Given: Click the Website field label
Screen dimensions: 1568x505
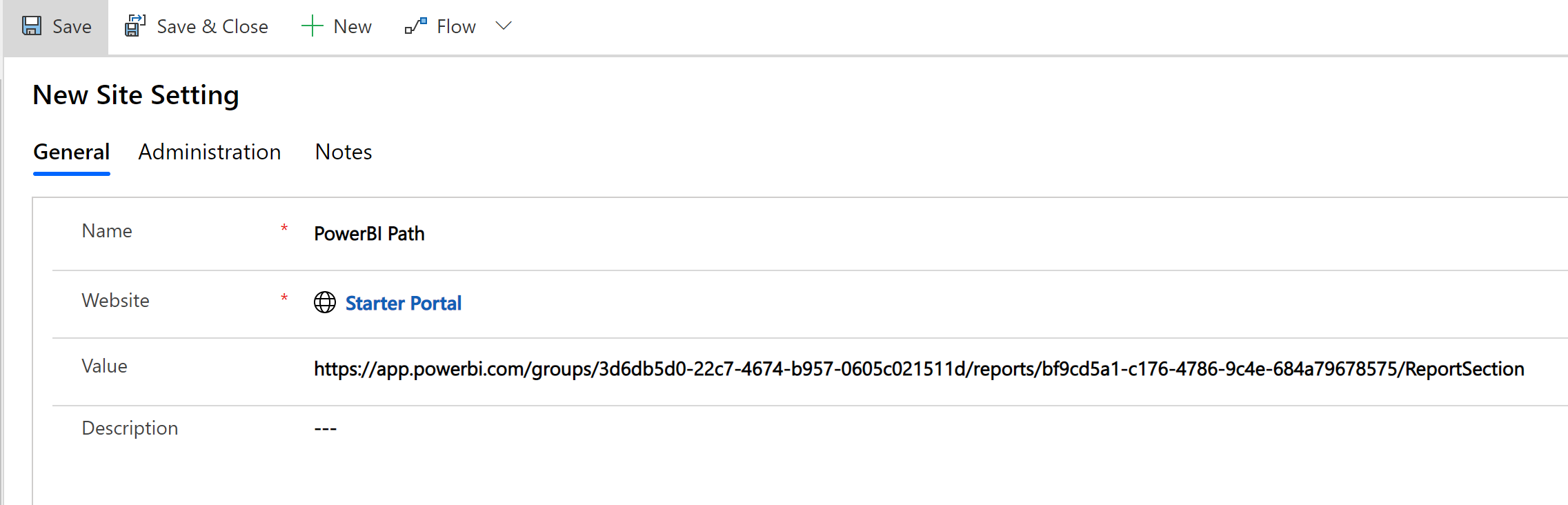Looking at the screenshot, I should [115, 300].
